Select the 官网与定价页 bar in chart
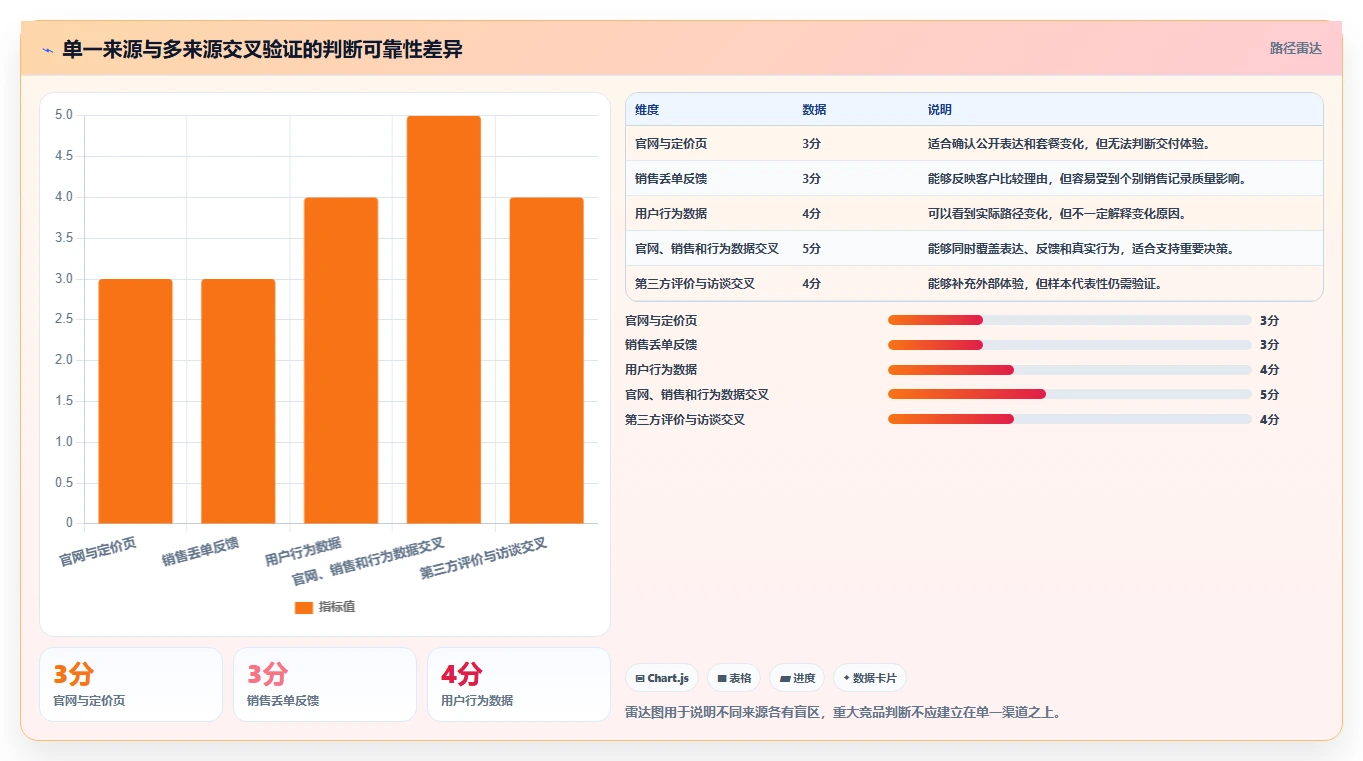The image size is (1363, 761). coord(135,401)
